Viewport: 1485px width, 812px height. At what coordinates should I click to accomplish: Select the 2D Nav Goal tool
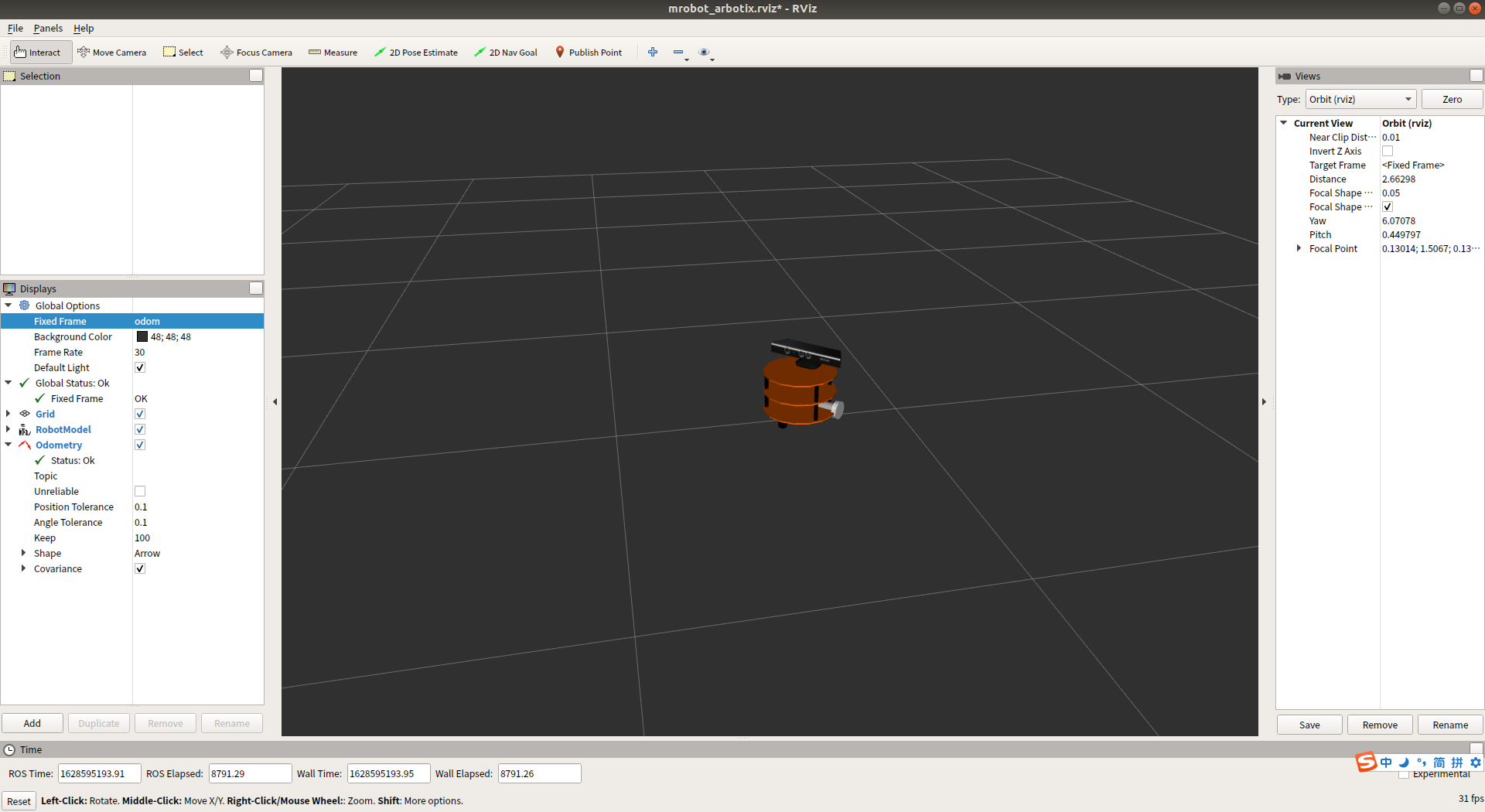click(507, 53)
